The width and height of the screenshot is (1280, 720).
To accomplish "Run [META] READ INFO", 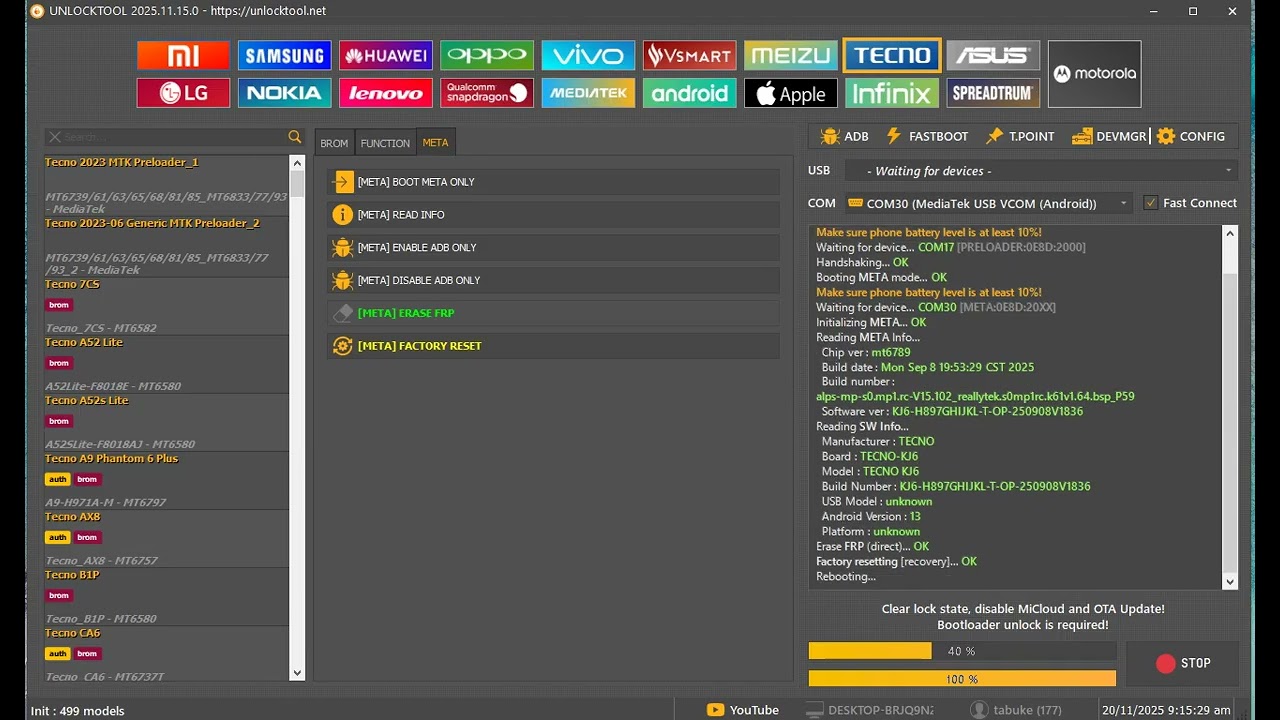I will click(553, 215).
